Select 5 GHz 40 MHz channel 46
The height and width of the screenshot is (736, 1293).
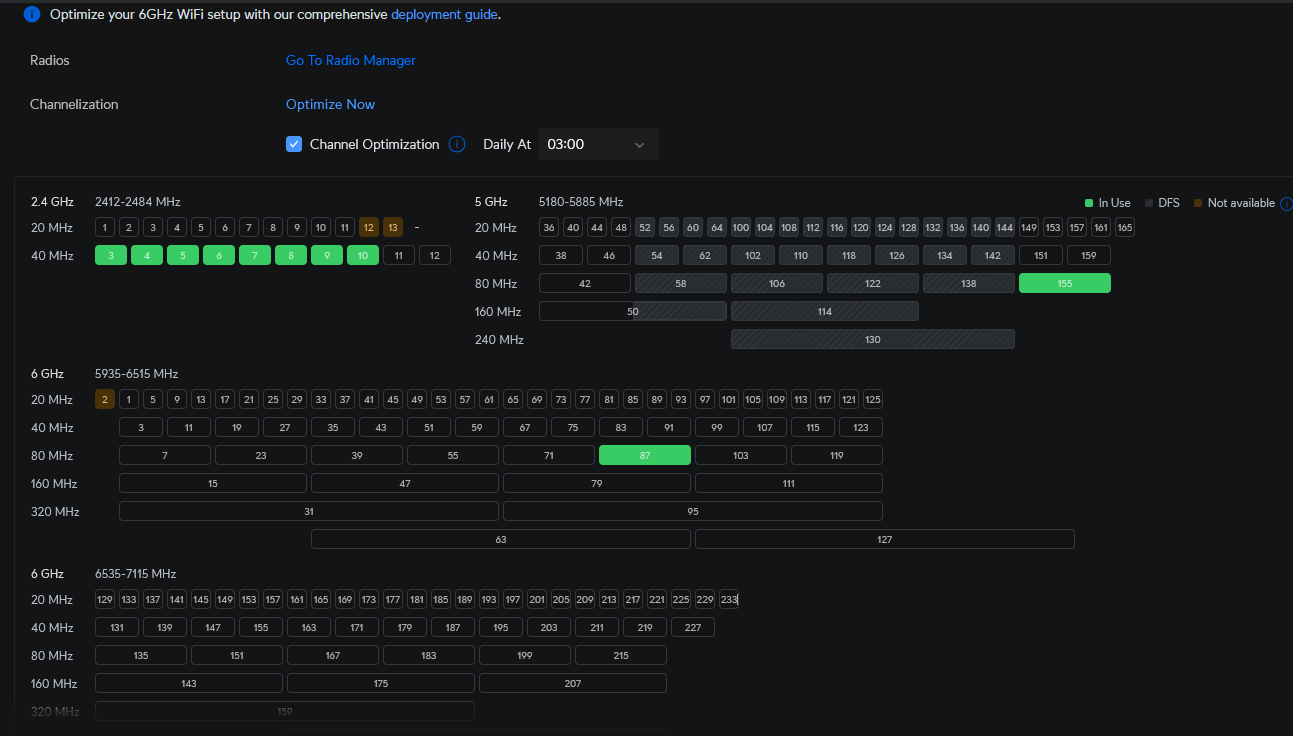tap(609, 255)
